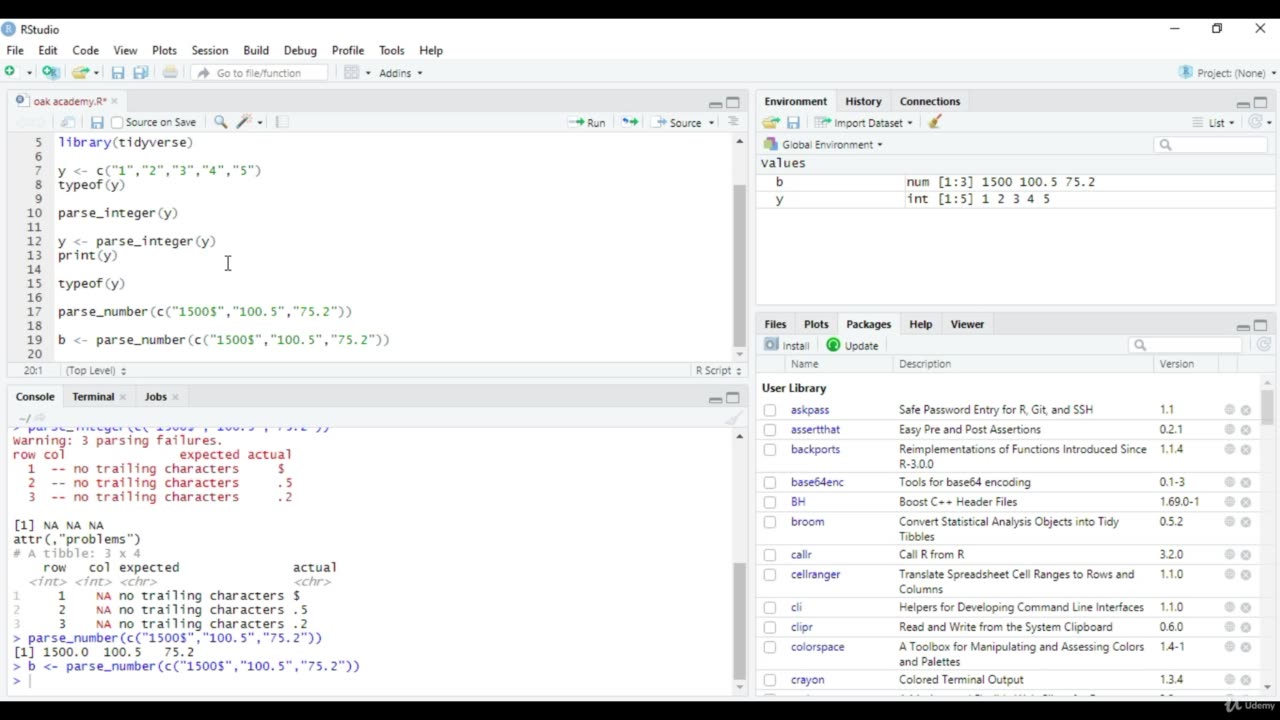This screenshot has width=1280, height=720.
Task: Open the Import Dataset dropdown
Action: 864,122
